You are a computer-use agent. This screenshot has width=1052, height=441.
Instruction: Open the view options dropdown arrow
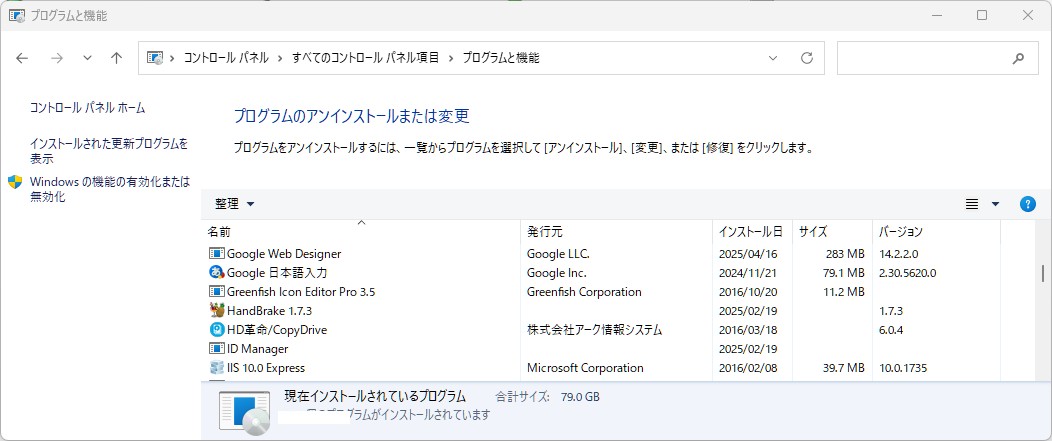pyautogui.click(x=995, y=204)
